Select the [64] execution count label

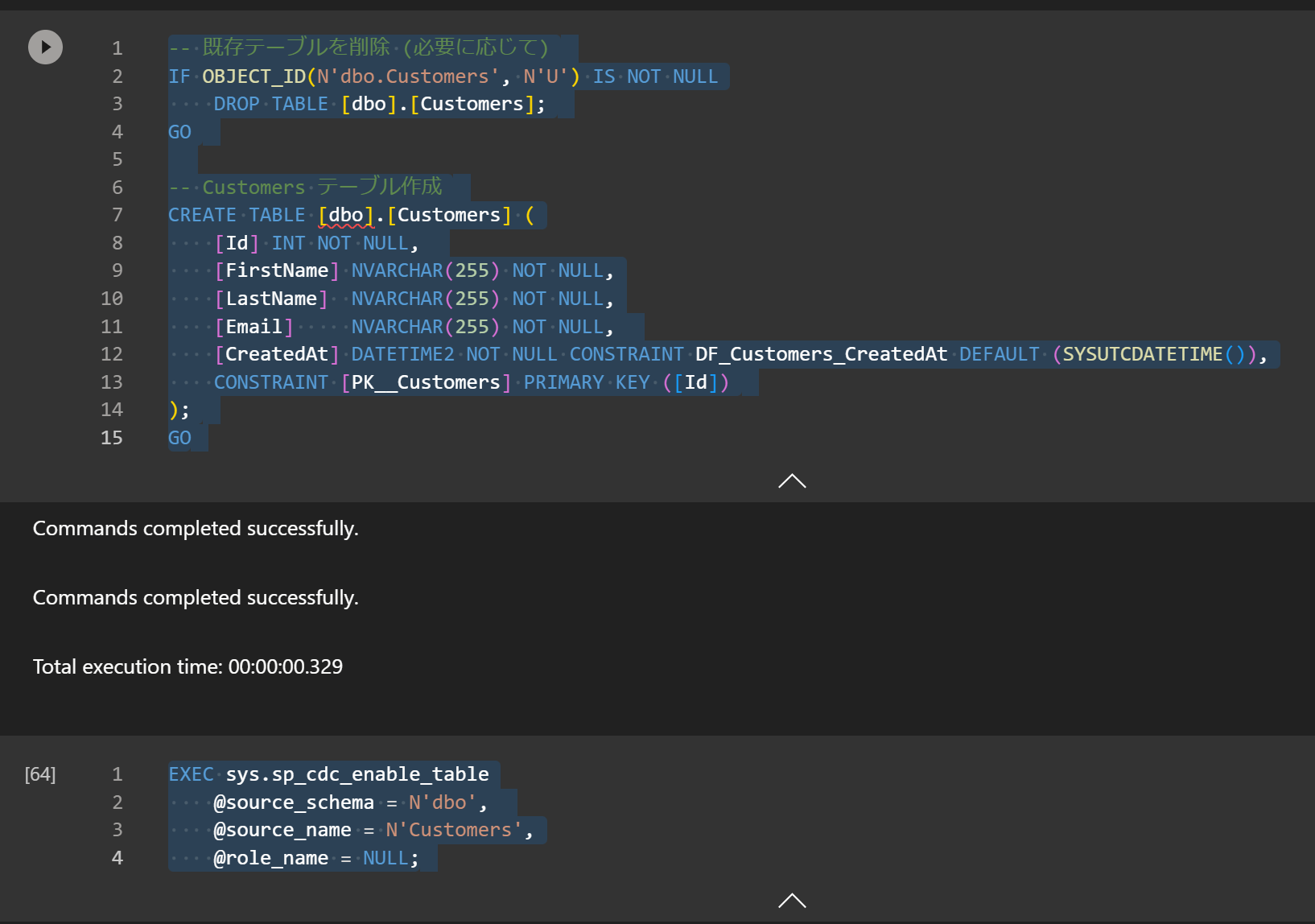[x=40, y=774]
